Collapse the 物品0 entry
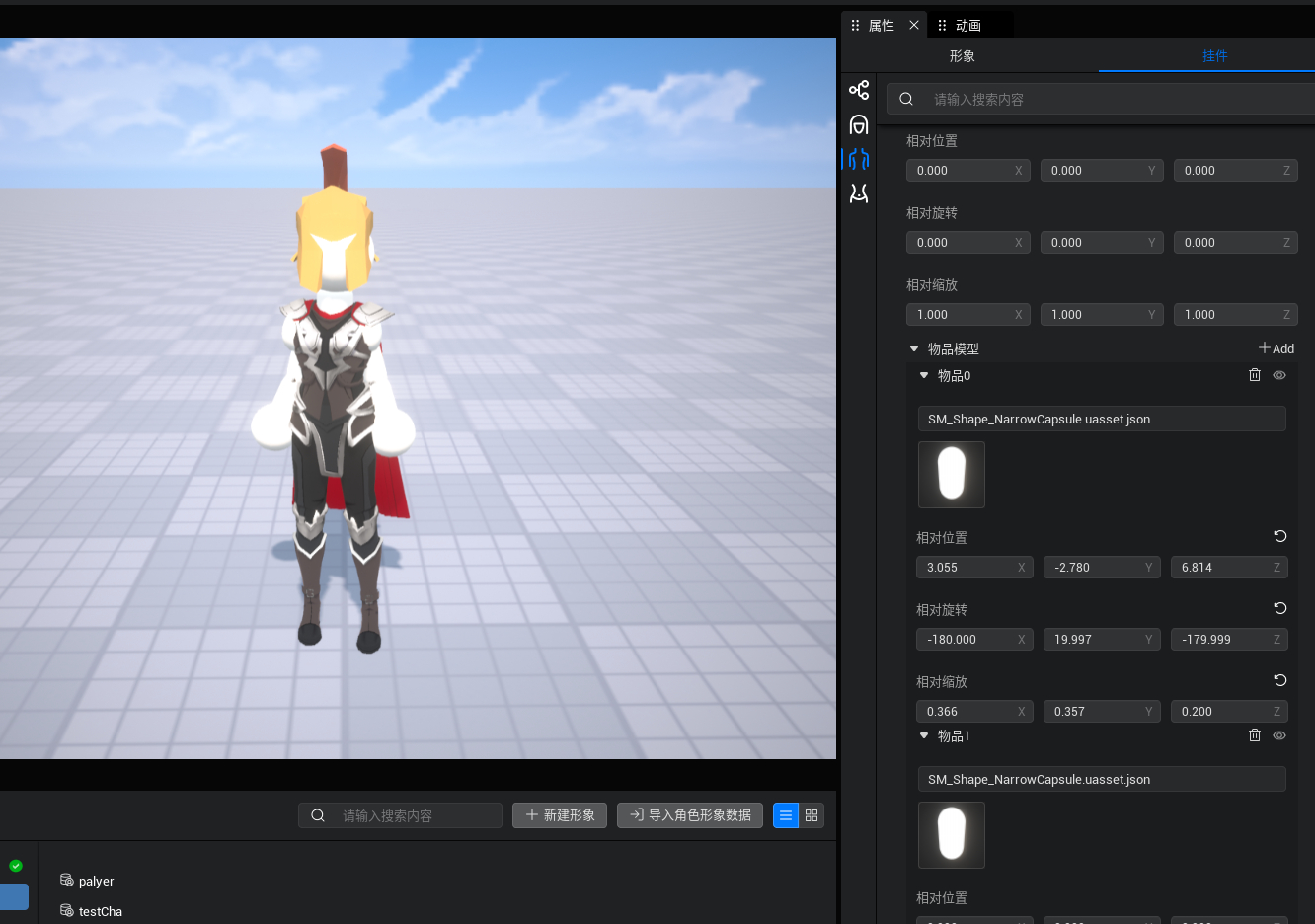Viewport: 1315px width, 924px height. pos(924,375)
